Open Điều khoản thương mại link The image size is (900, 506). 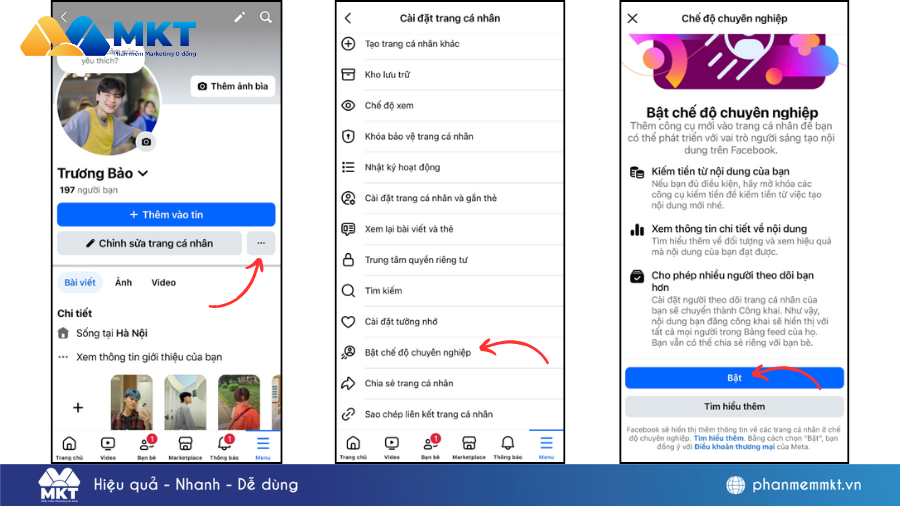pos(734,447)
